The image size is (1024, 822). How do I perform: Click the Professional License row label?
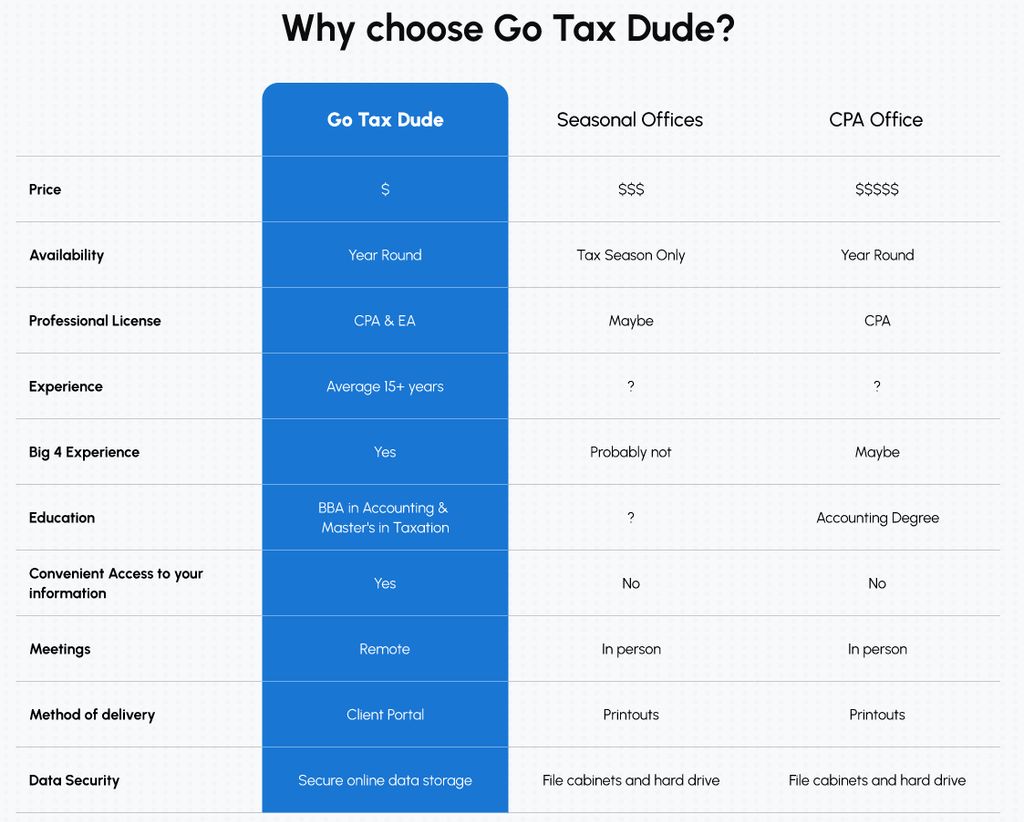coord(95,321)
